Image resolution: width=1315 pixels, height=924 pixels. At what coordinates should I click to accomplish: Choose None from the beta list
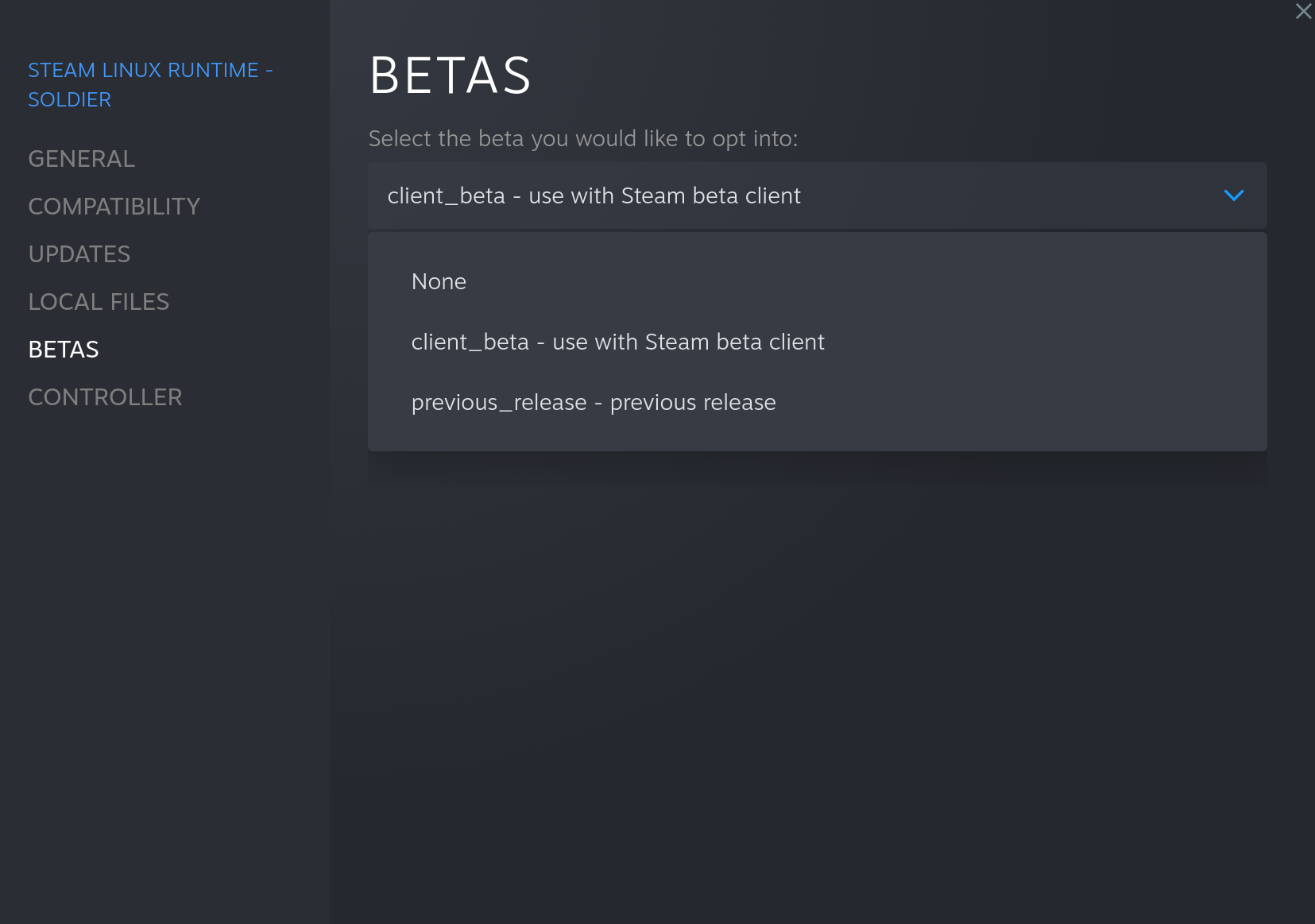click(817, 281)
